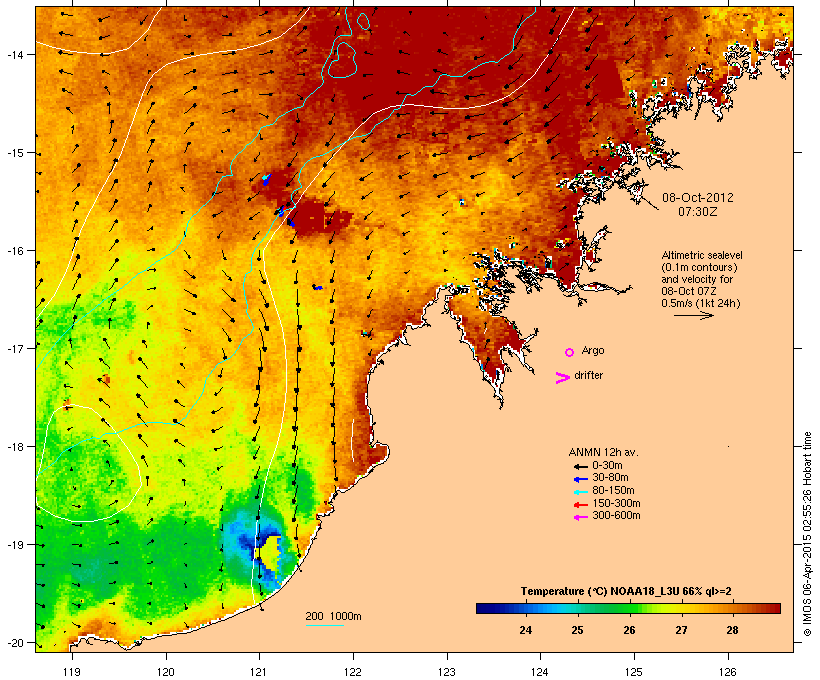Click the Argo legend label
The image size is (820, 680).
coord(593,350)
